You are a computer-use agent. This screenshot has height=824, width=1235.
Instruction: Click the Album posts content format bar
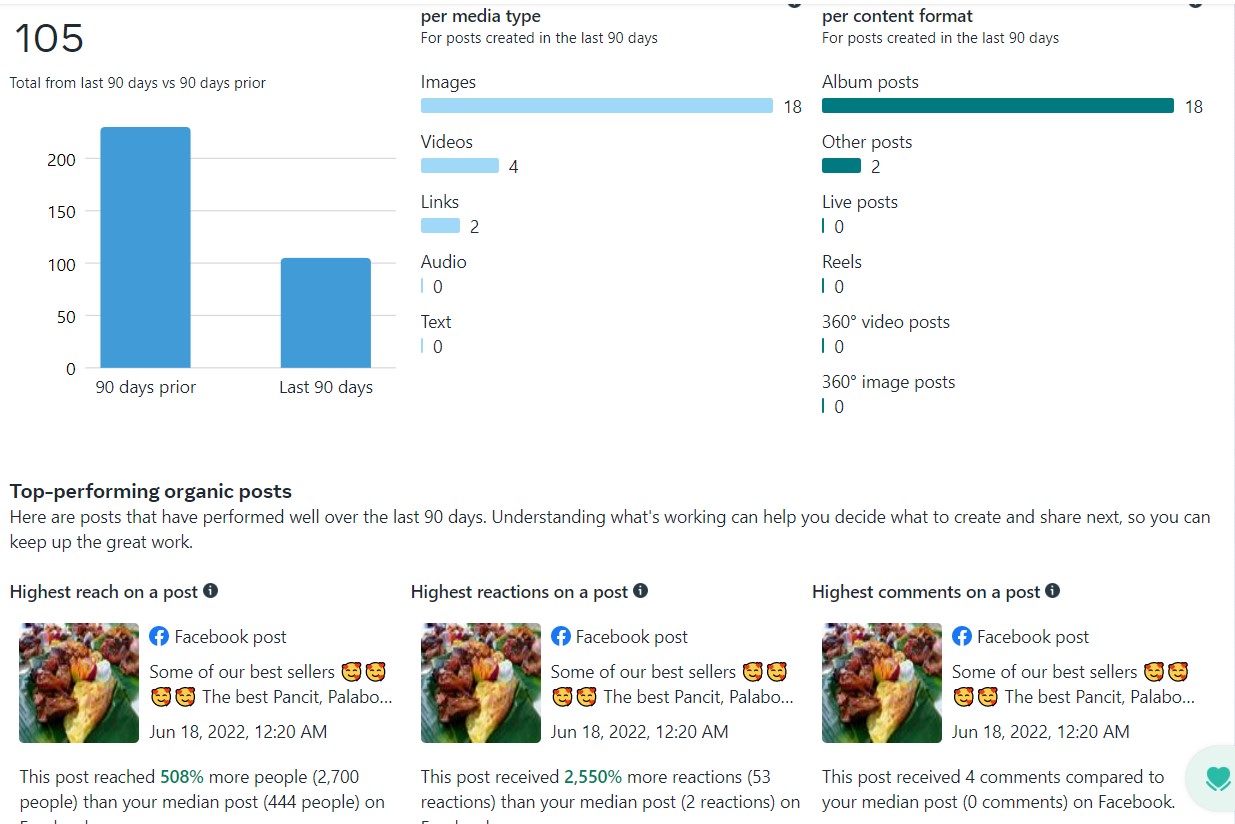pos(998,106)
